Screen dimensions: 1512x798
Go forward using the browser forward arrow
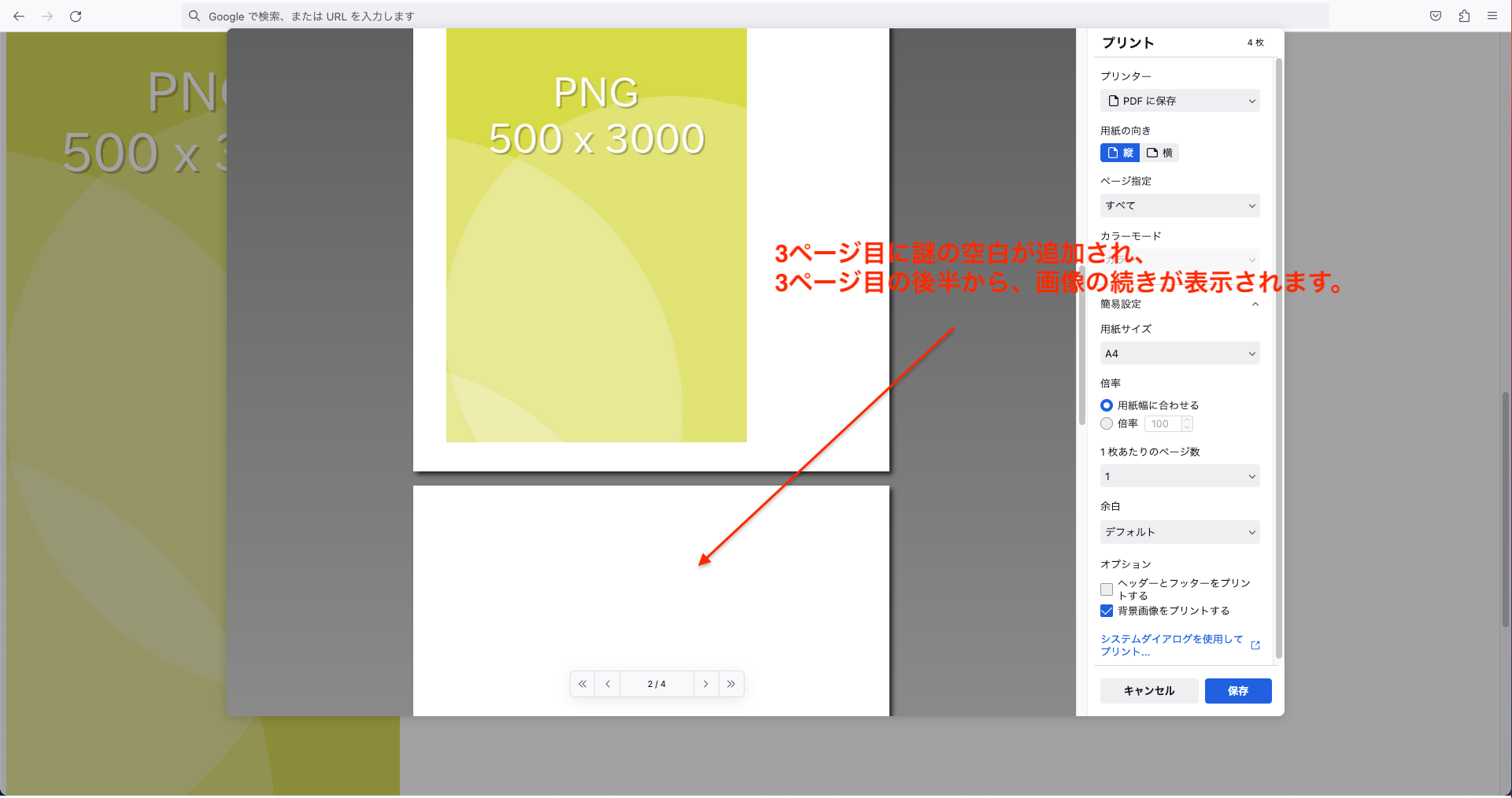tap(47, 16)
